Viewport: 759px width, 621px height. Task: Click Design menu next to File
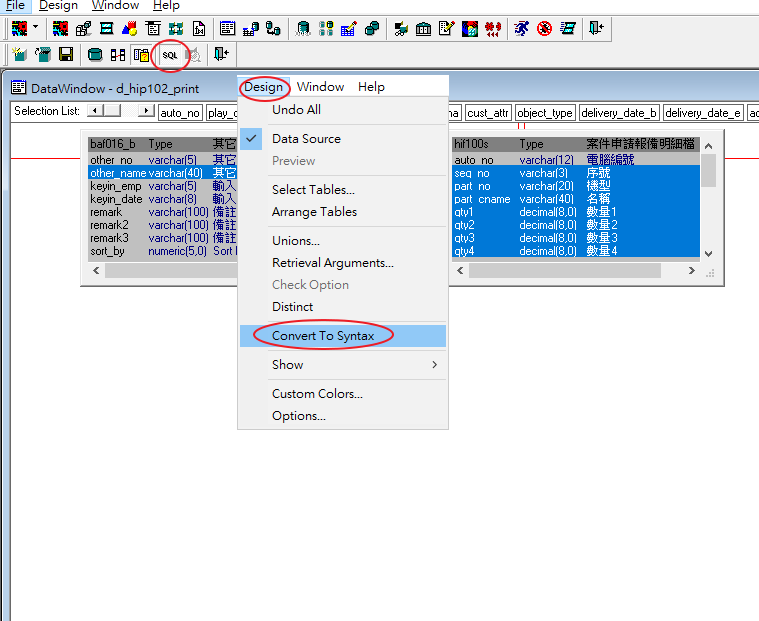pos(58,5)
